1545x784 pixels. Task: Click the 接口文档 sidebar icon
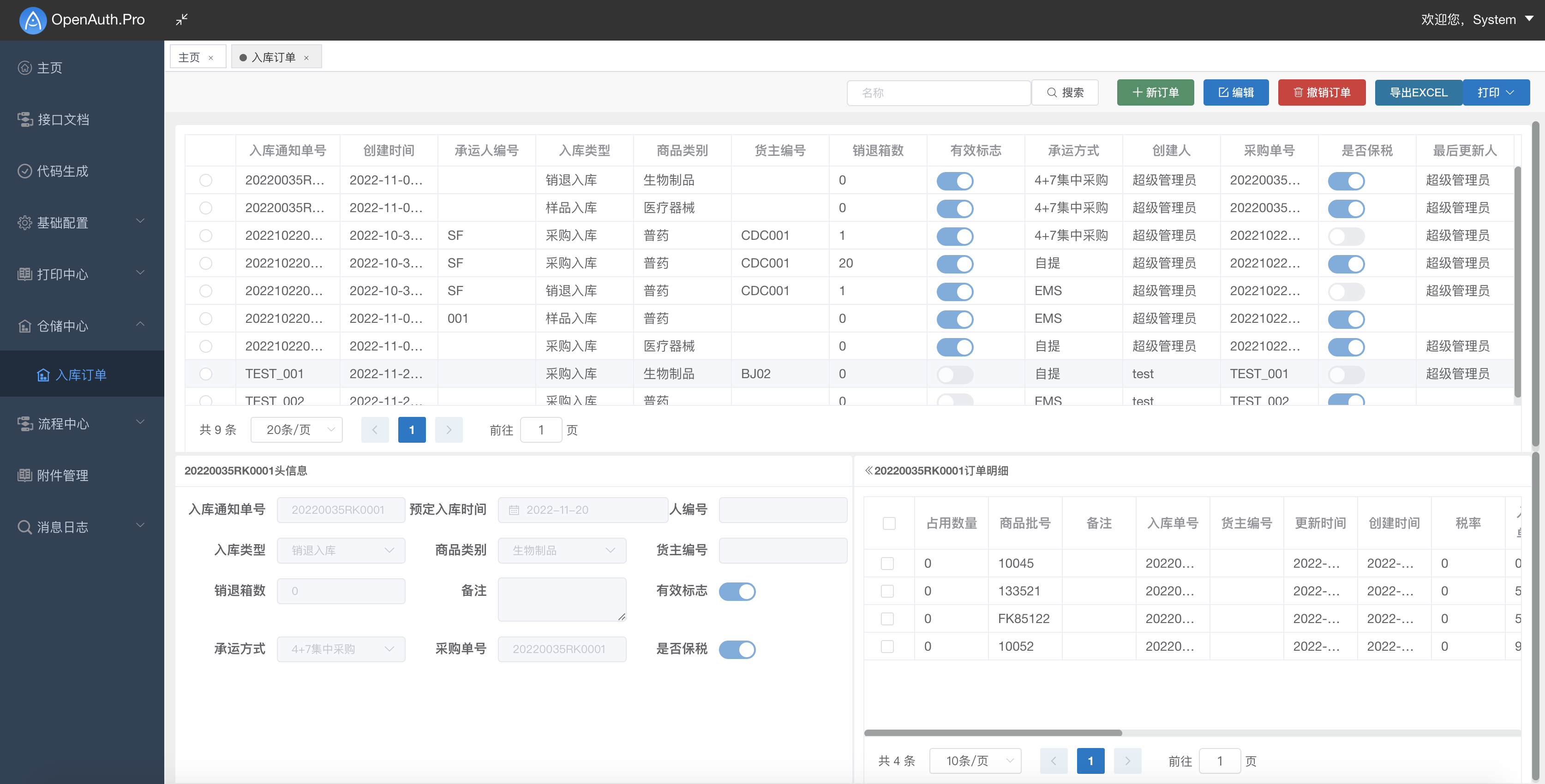click(24, 119)
